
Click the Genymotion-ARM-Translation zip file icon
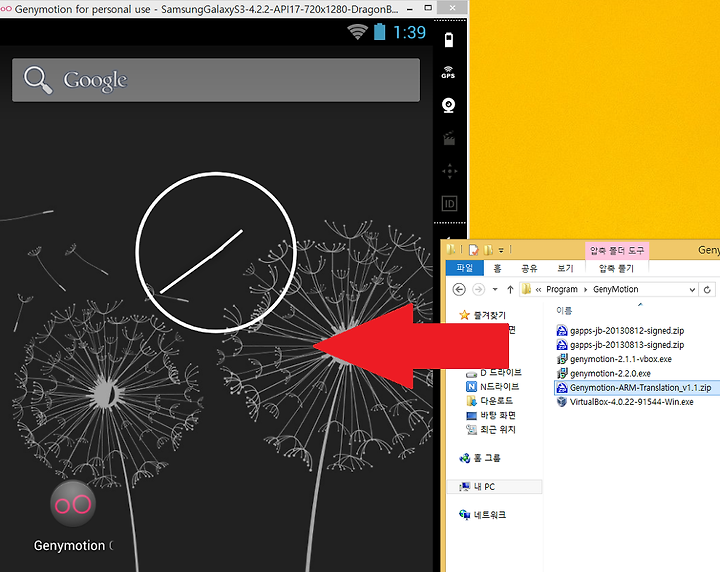click(x=562, y=387)
